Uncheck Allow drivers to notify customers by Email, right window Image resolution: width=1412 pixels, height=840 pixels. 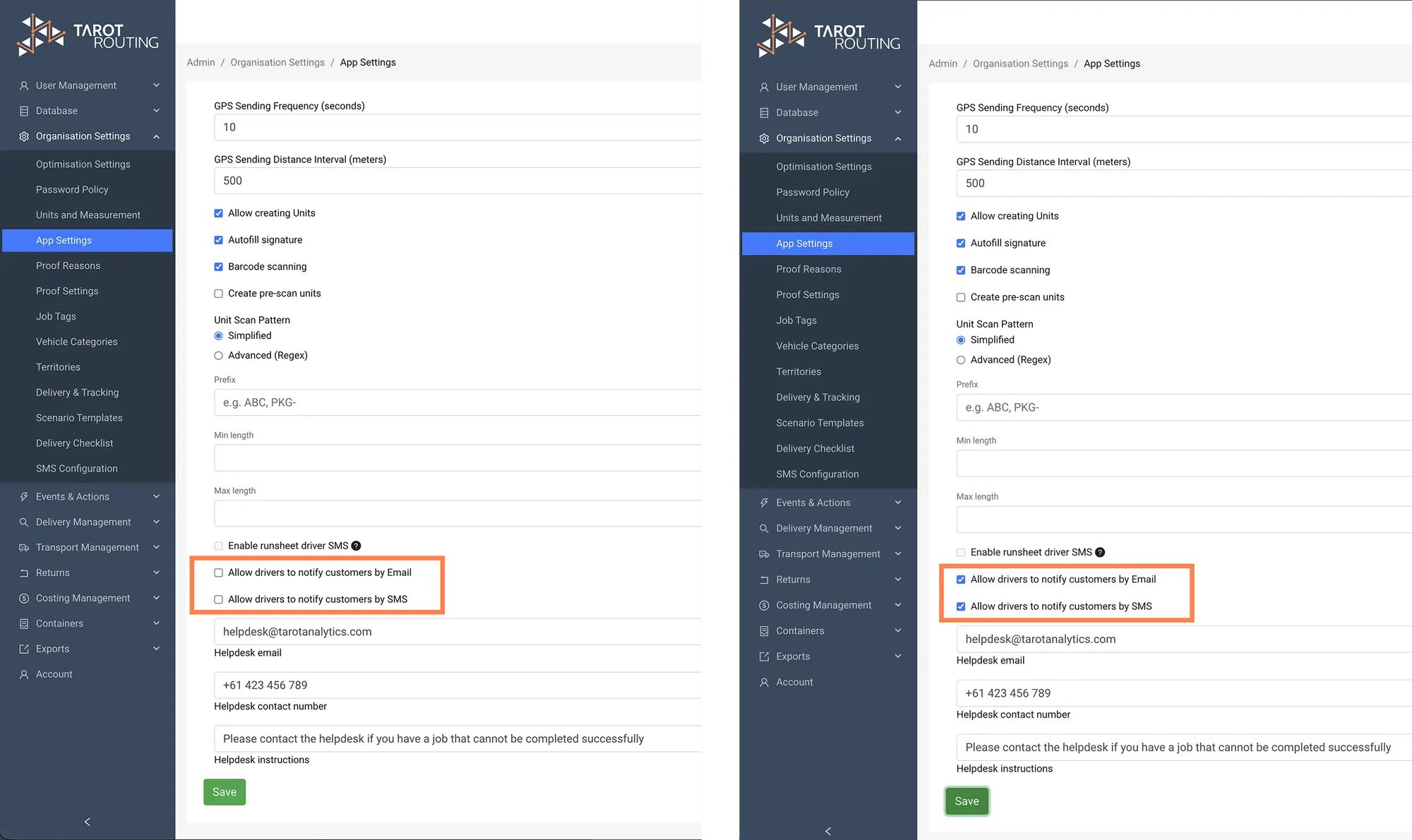tap(961, 580)
